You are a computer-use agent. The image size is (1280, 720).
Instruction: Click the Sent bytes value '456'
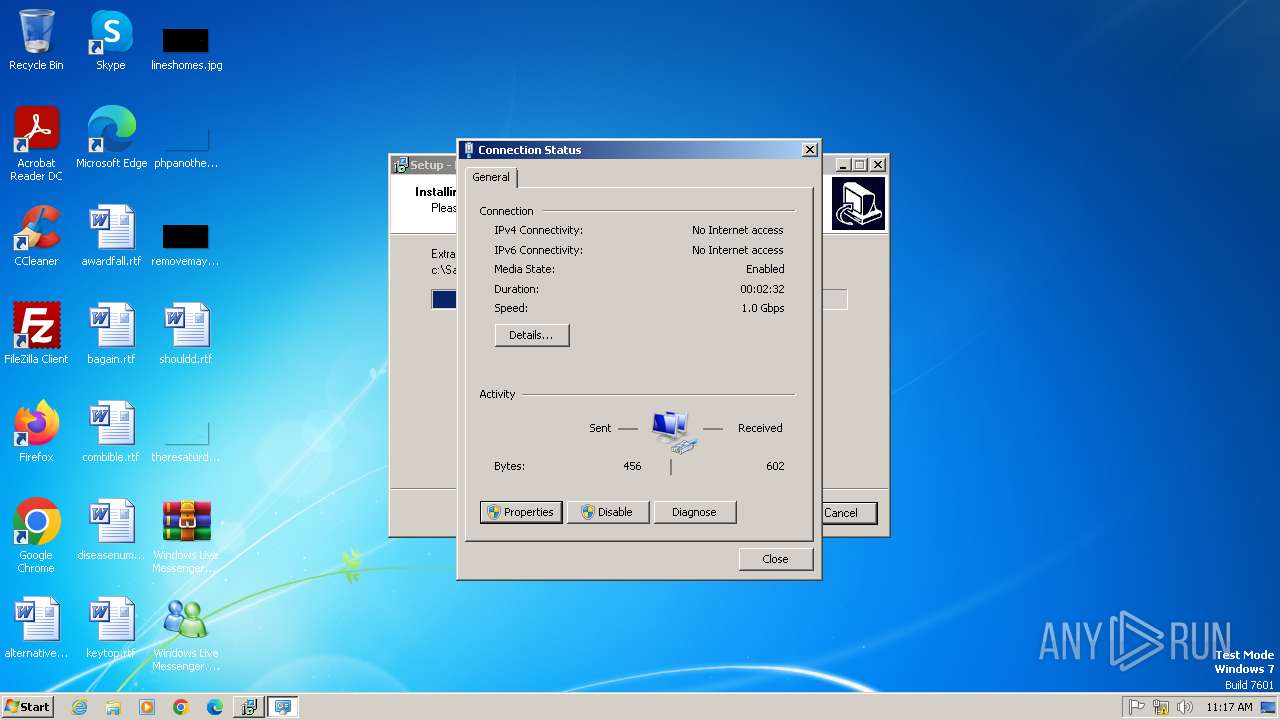coord(632,466)
